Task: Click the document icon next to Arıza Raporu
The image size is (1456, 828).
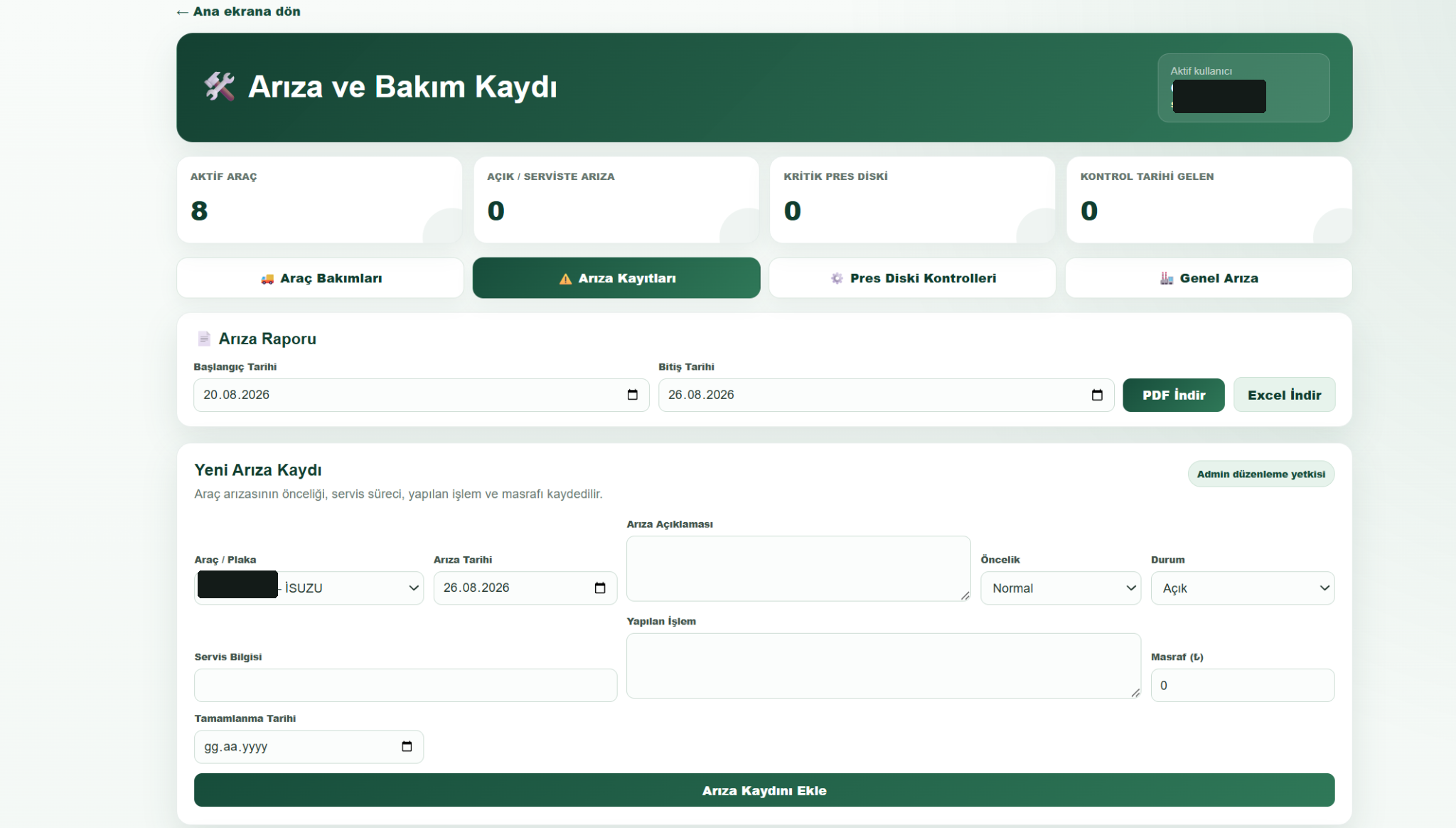Action: pyautogui.click(x=204, y=339)
